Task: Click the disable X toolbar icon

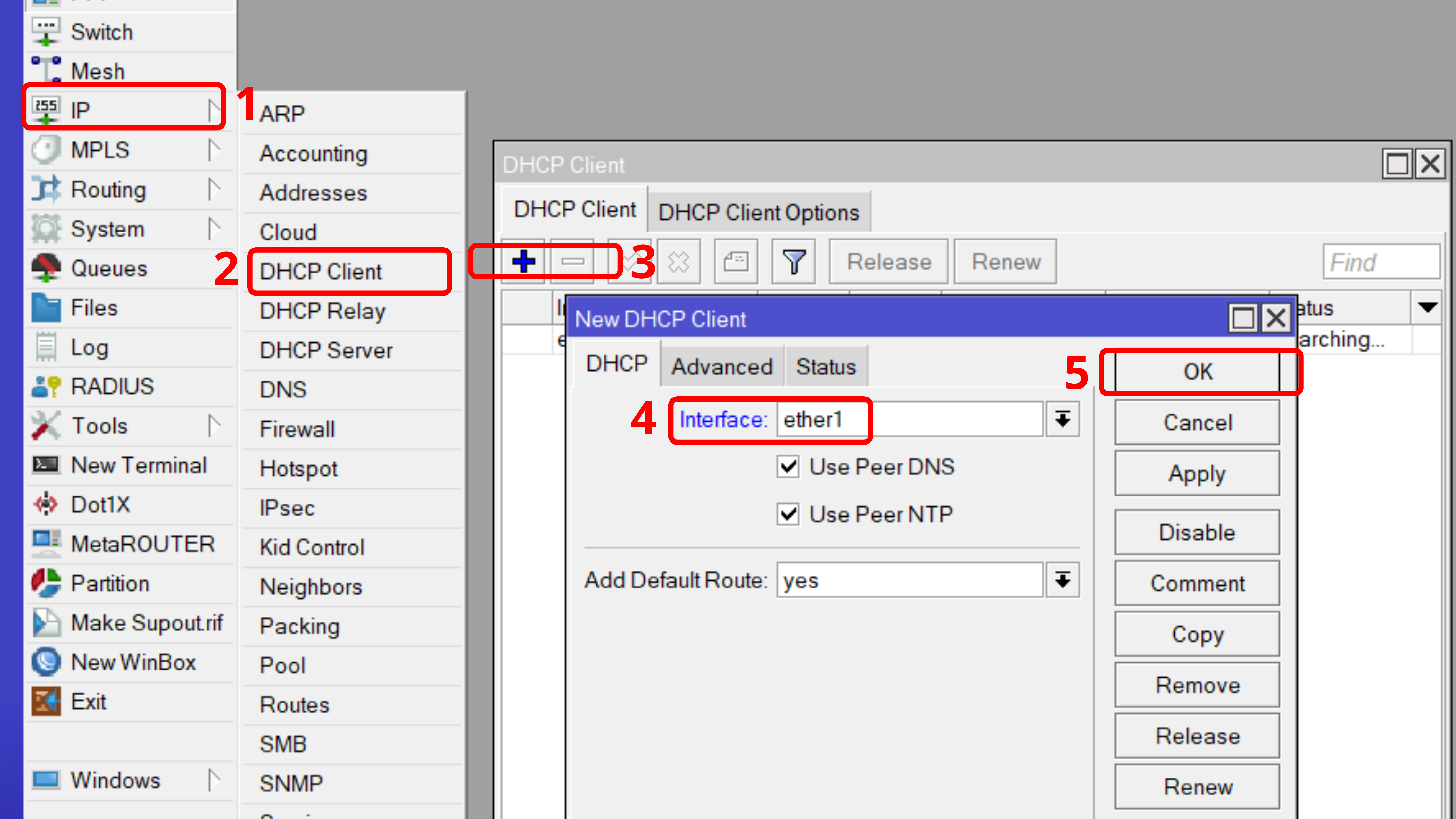Action: [678, 262]
